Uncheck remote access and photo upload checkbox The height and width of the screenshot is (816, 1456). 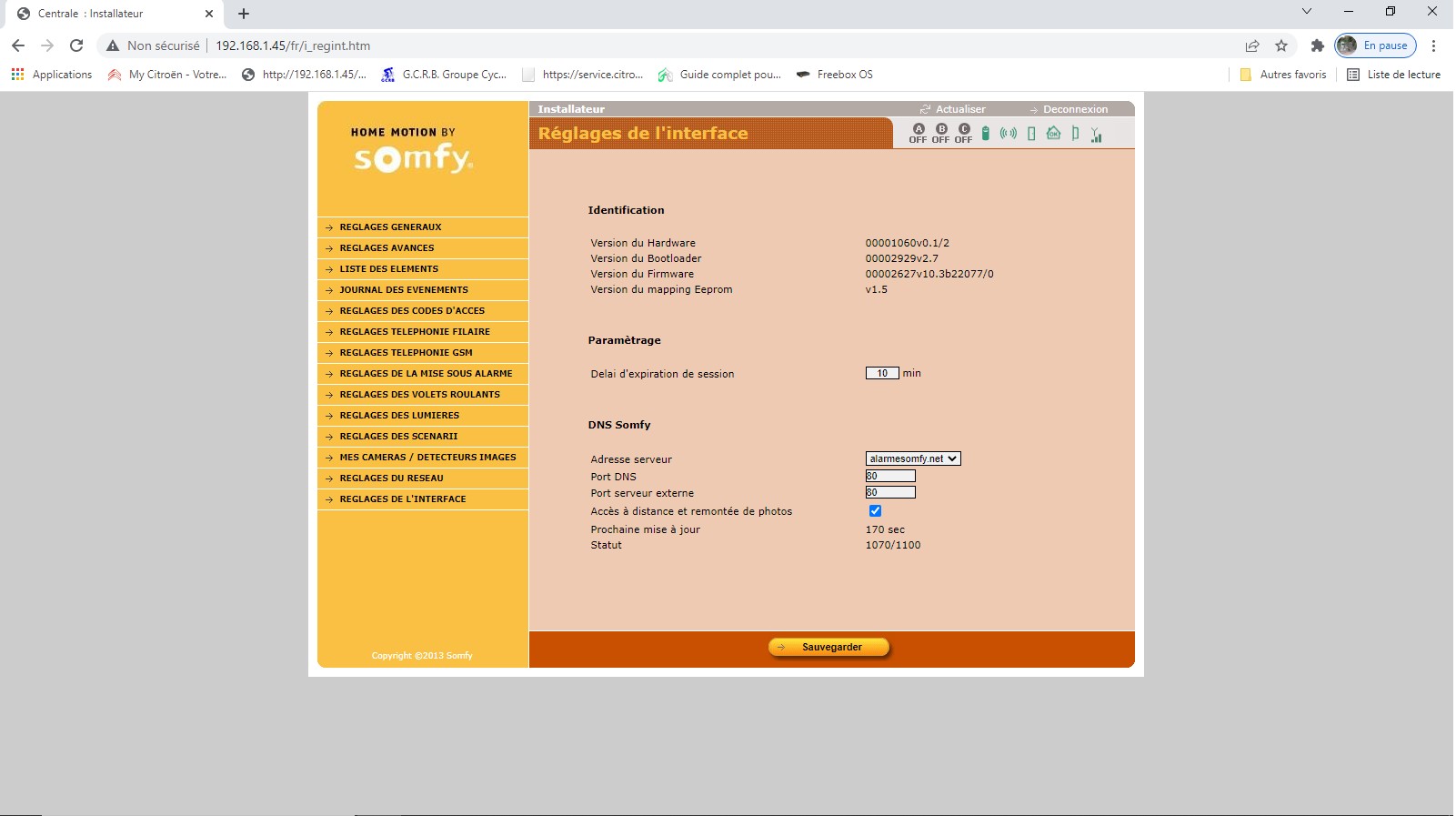coord(875,511)
